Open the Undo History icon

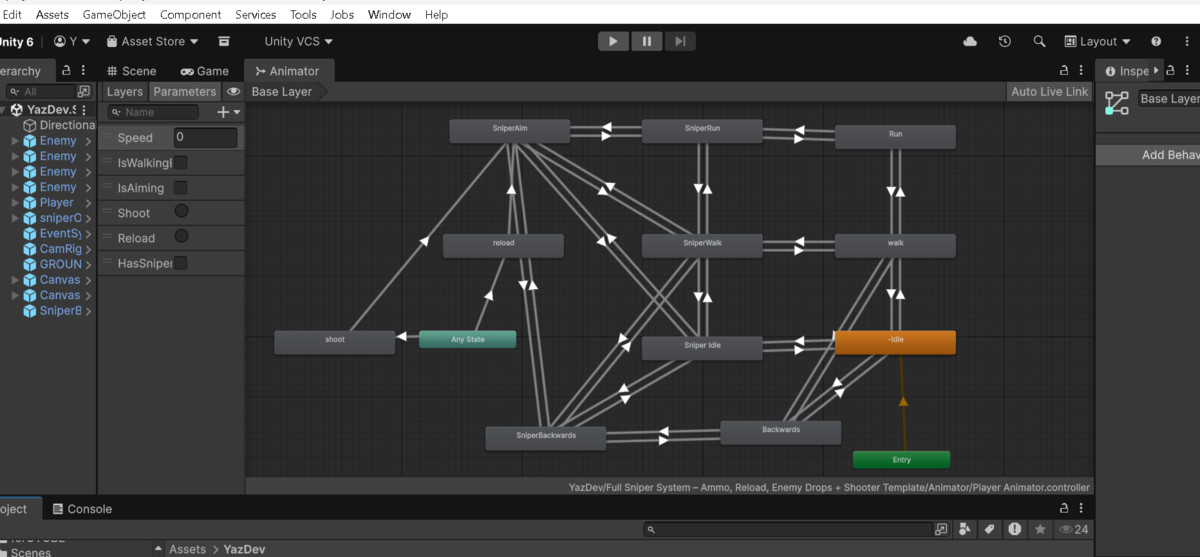[x=1005, y=41]
